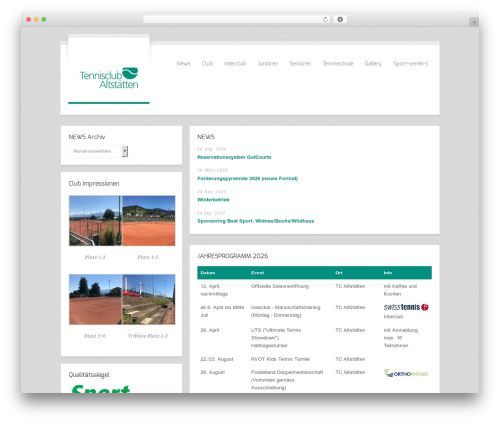Open the Gallery menu item

pyautogui.click(x=373, y=63)
